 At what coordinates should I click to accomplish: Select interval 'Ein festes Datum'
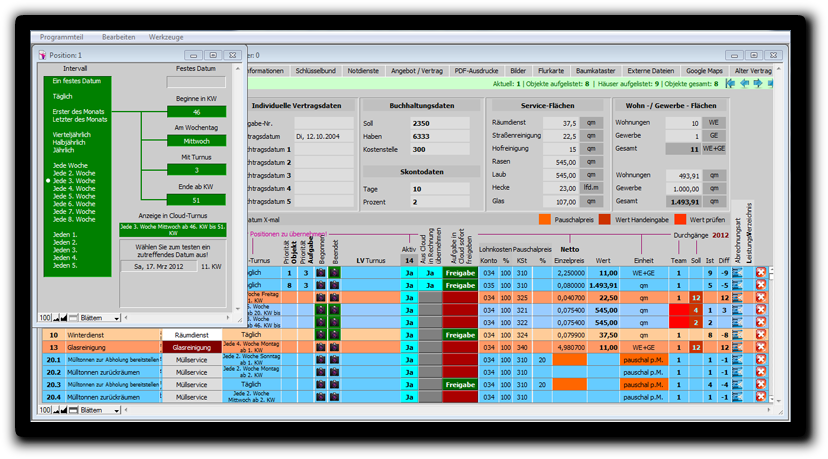pyautogui.click(x=77, y=81)
